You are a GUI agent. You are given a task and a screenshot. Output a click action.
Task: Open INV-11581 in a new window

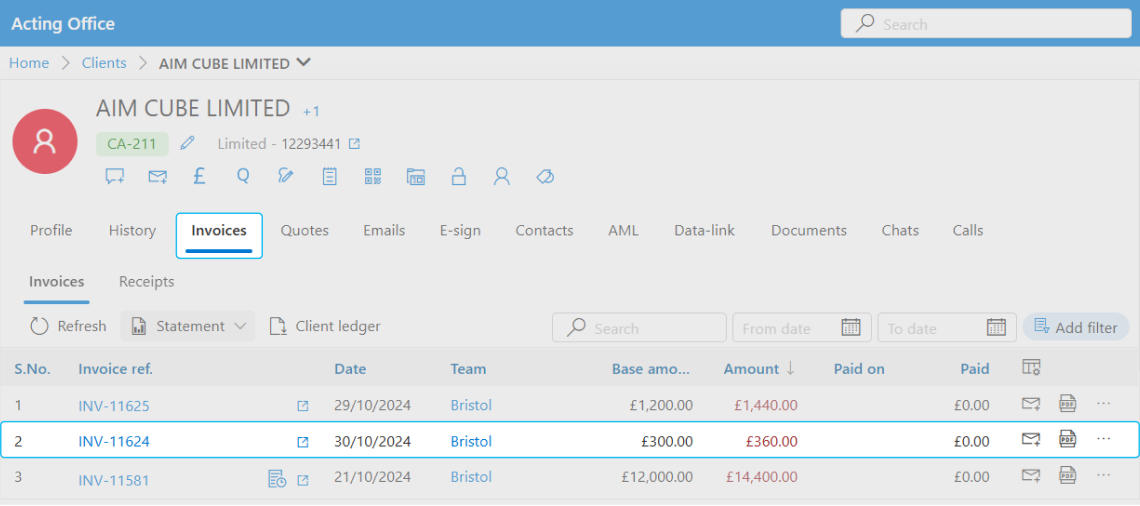tap(303, 480)
